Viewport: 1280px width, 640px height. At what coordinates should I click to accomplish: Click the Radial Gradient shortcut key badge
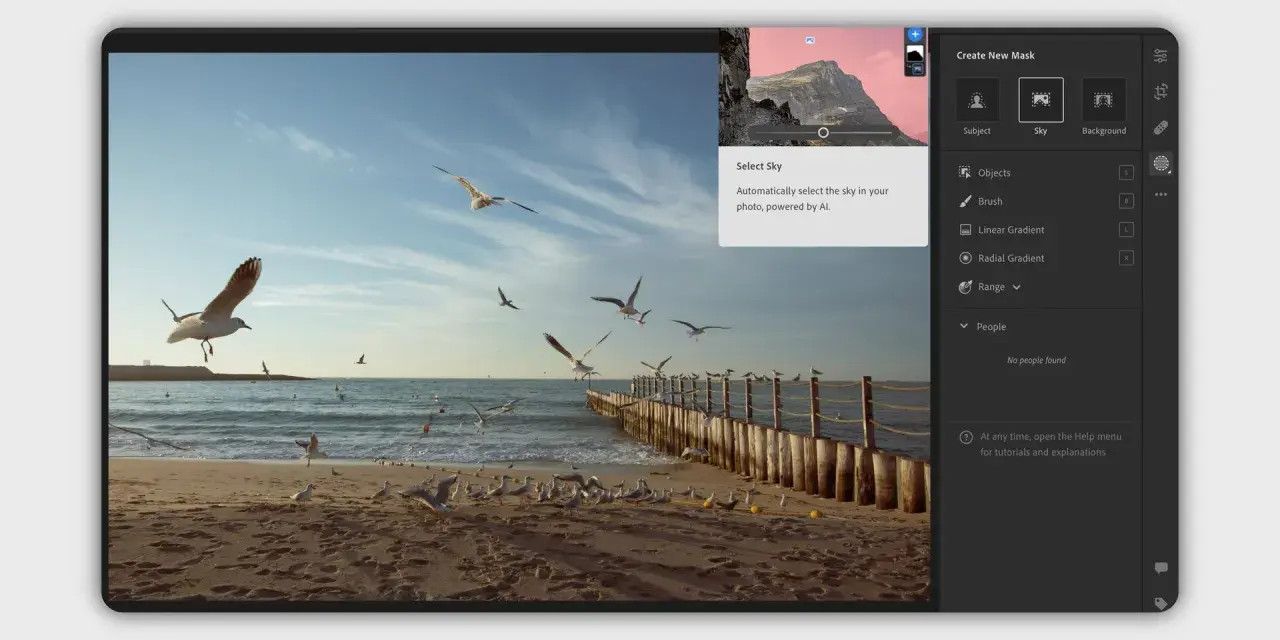coord(1126,258)
